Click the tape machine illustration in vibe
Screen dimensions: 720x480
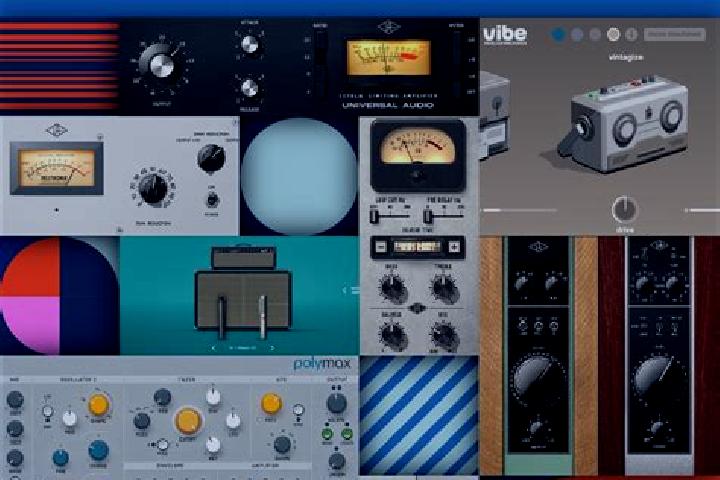pos(624,124)
